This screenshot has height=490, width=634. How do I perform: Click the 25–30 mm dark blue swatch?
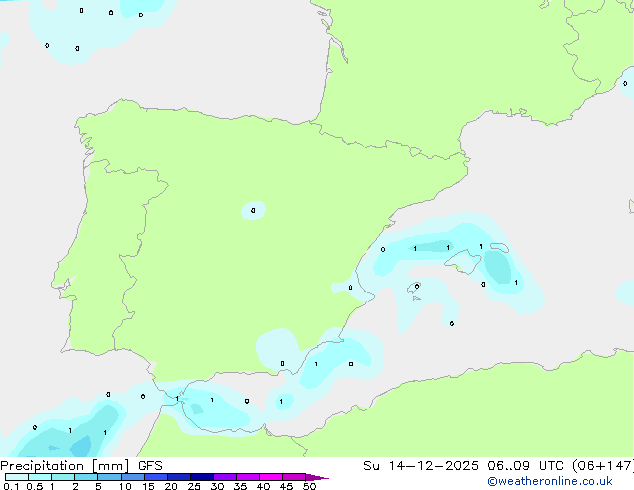(201, 477)
